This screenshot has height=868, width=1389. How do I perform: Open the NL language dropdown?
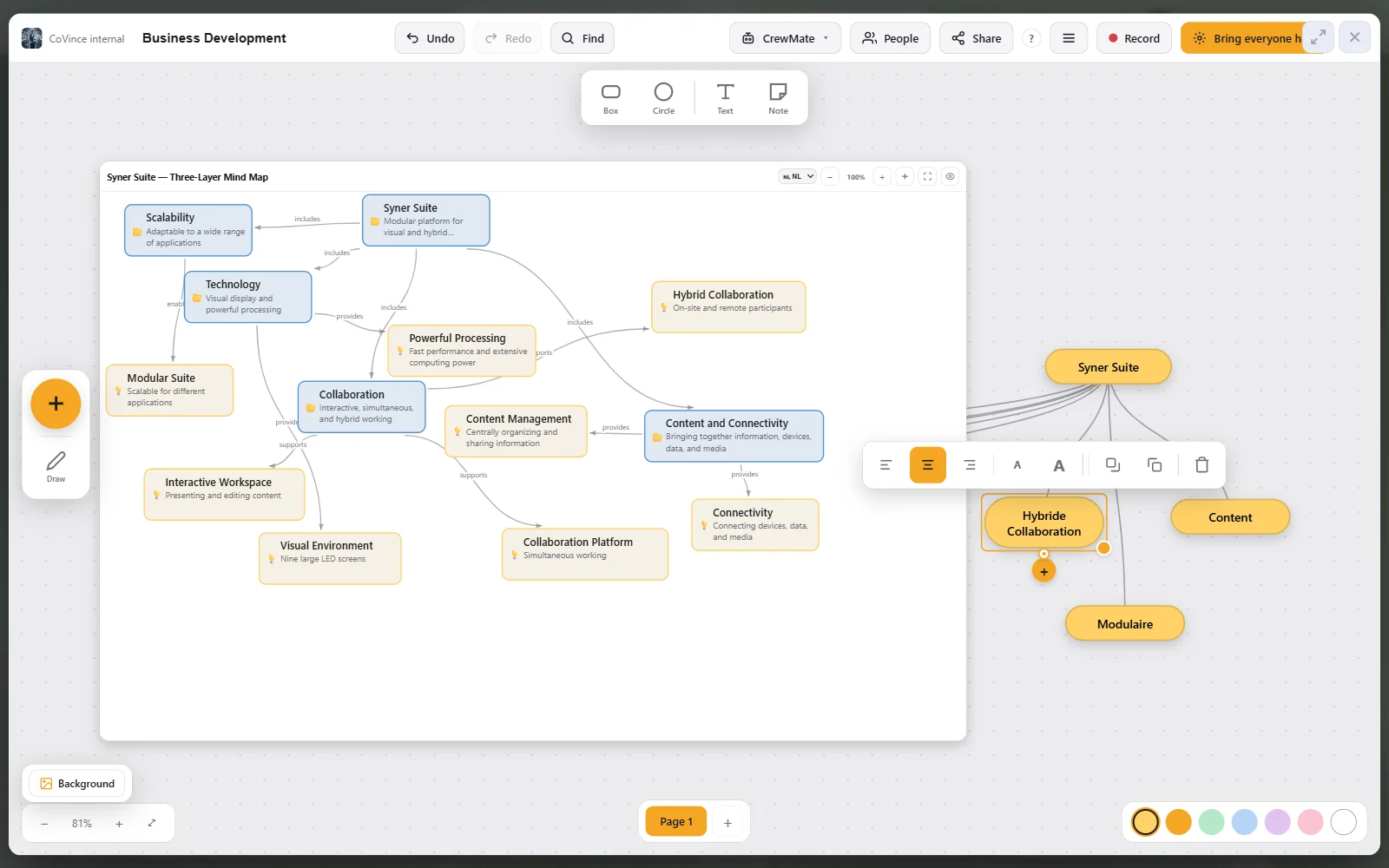[797, 176]
